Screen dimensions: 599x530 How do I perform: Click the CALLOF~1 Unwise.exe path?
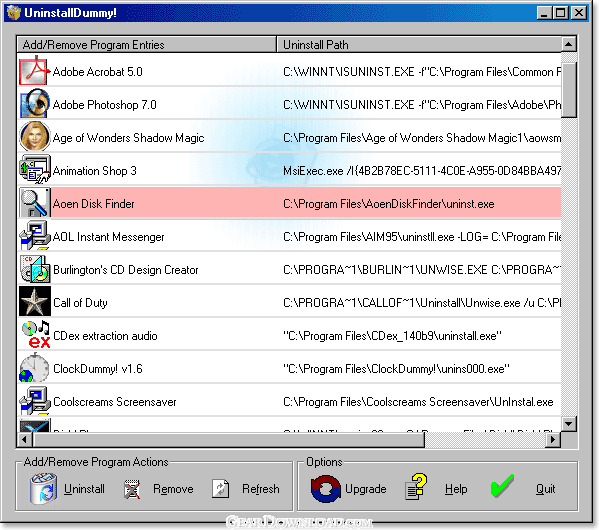(x=422, y=303)
